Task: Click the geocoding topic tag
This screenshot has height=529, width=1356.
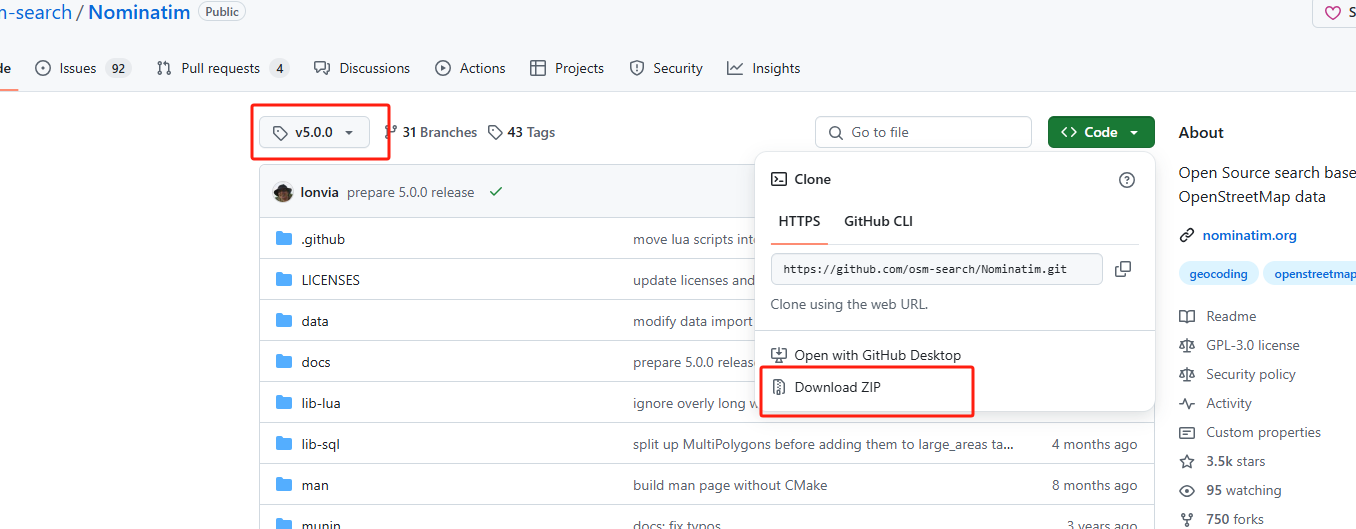Action: pos(1218,274)
